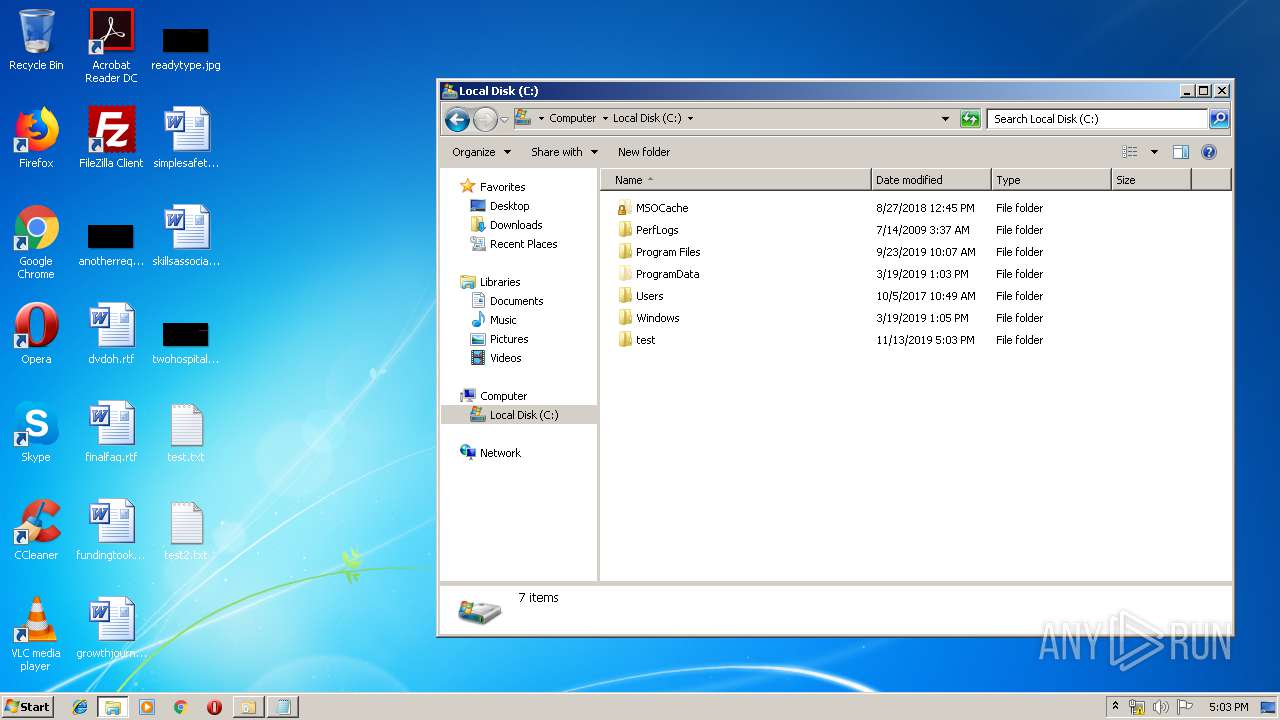The height and width of the screenshot is (720, 1280).
Task: Select the Program Files folder
Action: pos(667,252)
